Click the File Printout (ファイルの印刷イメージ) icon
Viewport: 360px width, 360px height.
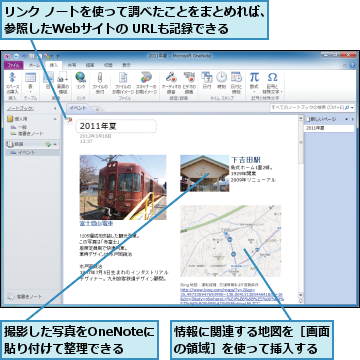pyautogui.click(x=123, y=77)
